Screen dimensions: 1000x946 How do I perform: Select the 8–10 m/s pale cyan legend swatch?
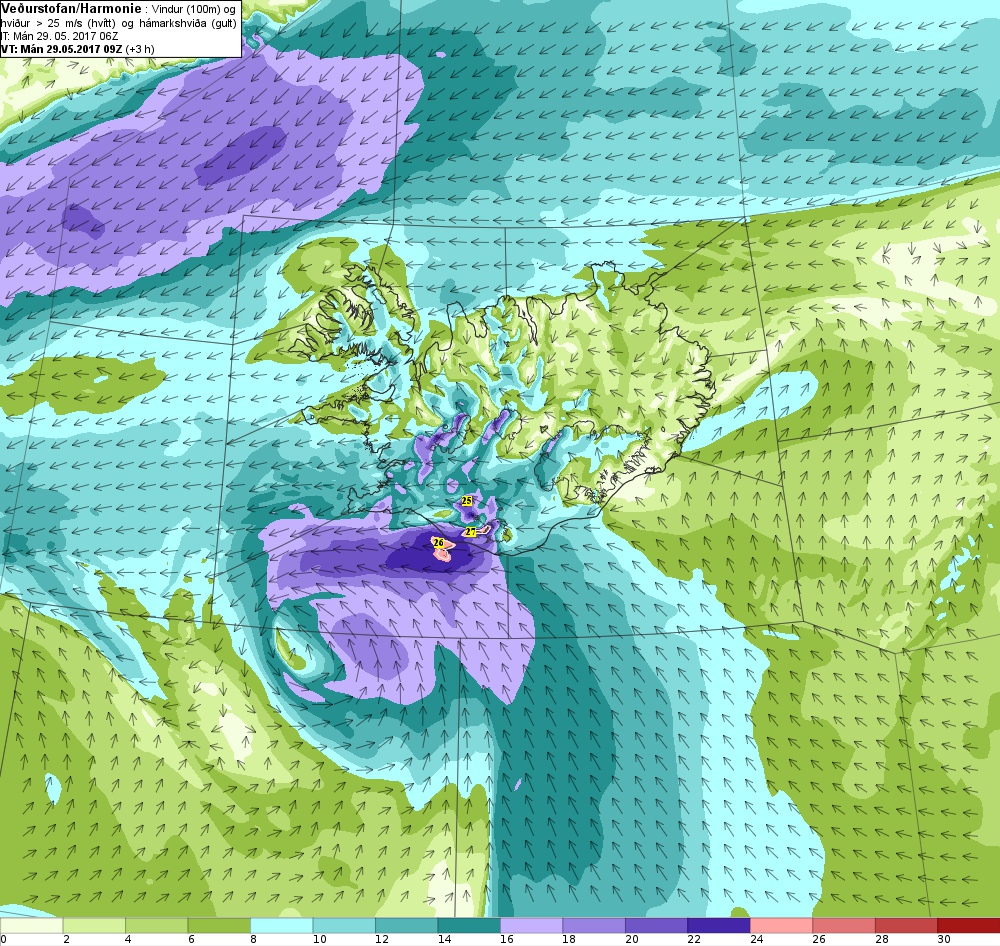coord(281,925)
